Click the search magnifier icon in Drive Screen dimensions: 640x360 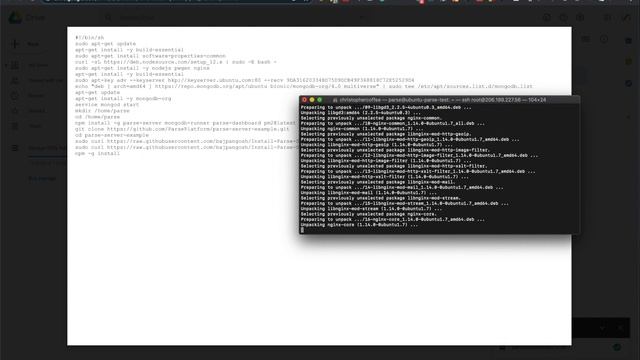tap(108, 18)
